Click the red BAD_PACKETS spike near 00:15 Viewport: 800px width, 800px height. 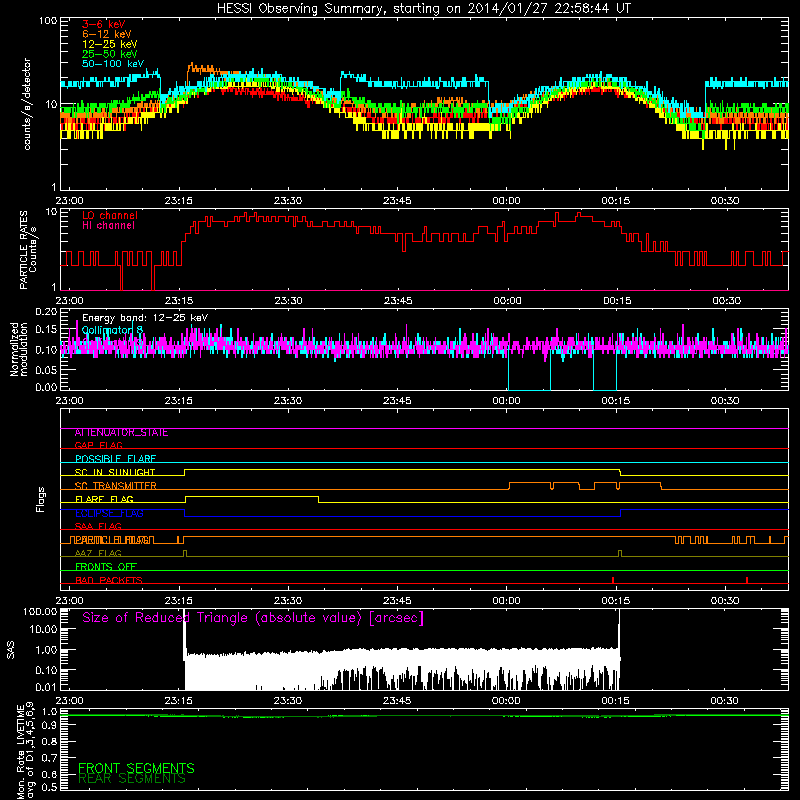click(613, 580)
